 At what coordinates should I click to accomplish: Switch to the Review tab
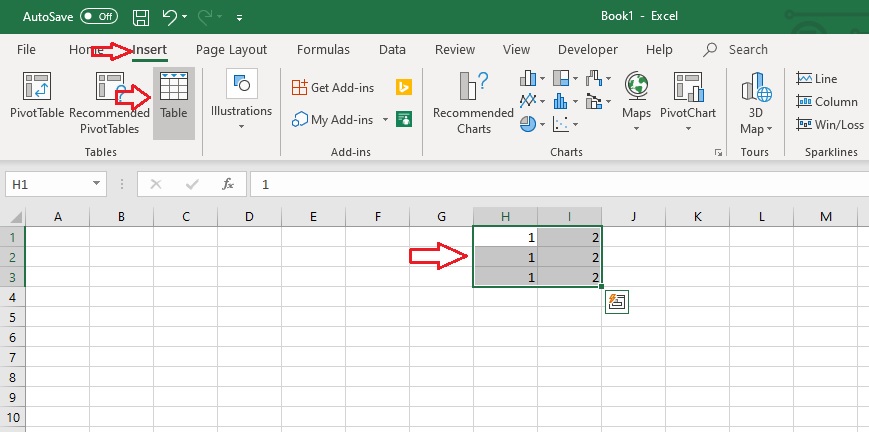point(454,49)
